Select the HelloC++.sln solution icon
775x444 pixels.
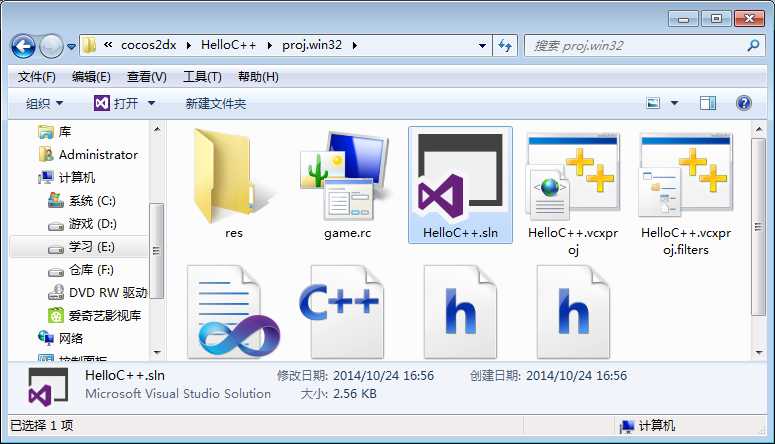tap(460, 177)
